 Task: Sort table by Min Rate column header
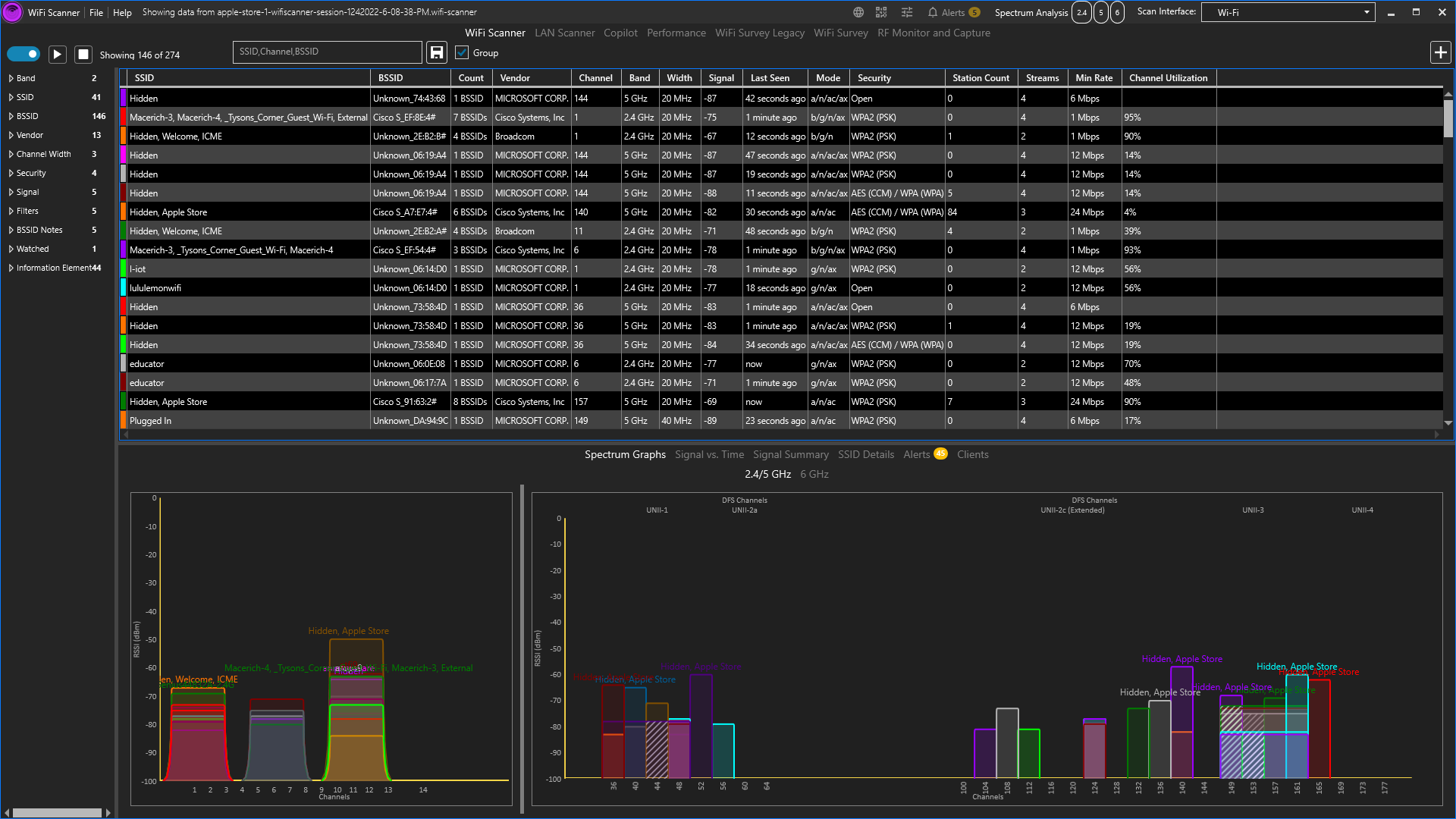click(x=1094, y=78)
